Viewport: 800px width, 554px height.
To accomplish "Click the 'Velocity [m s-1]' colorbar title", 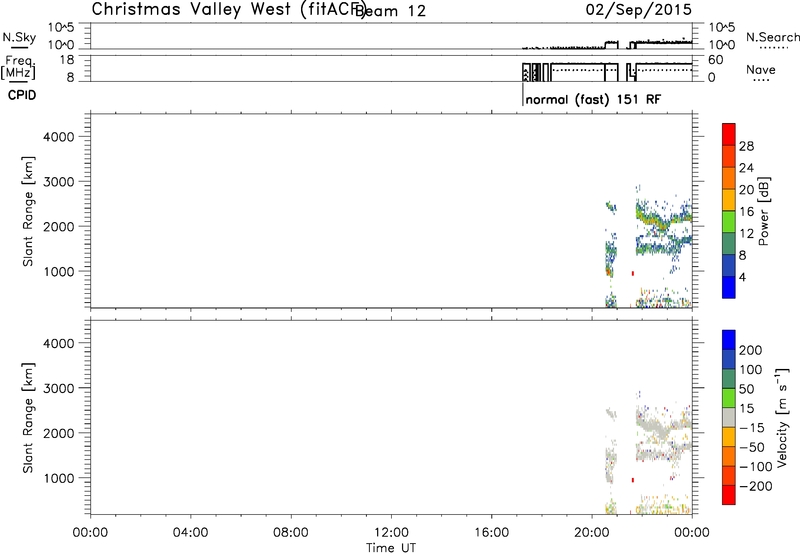I will pyautogui.click(x=782, y=417).
